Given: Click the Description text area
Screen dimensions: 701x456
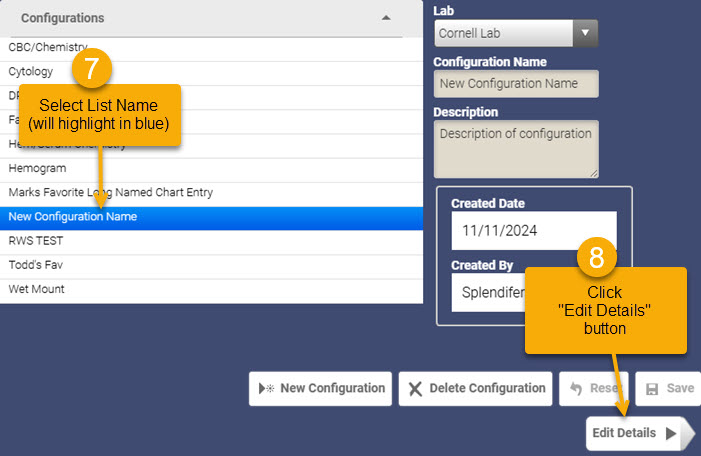Looking at the screenshot, I should click(516, 149).
